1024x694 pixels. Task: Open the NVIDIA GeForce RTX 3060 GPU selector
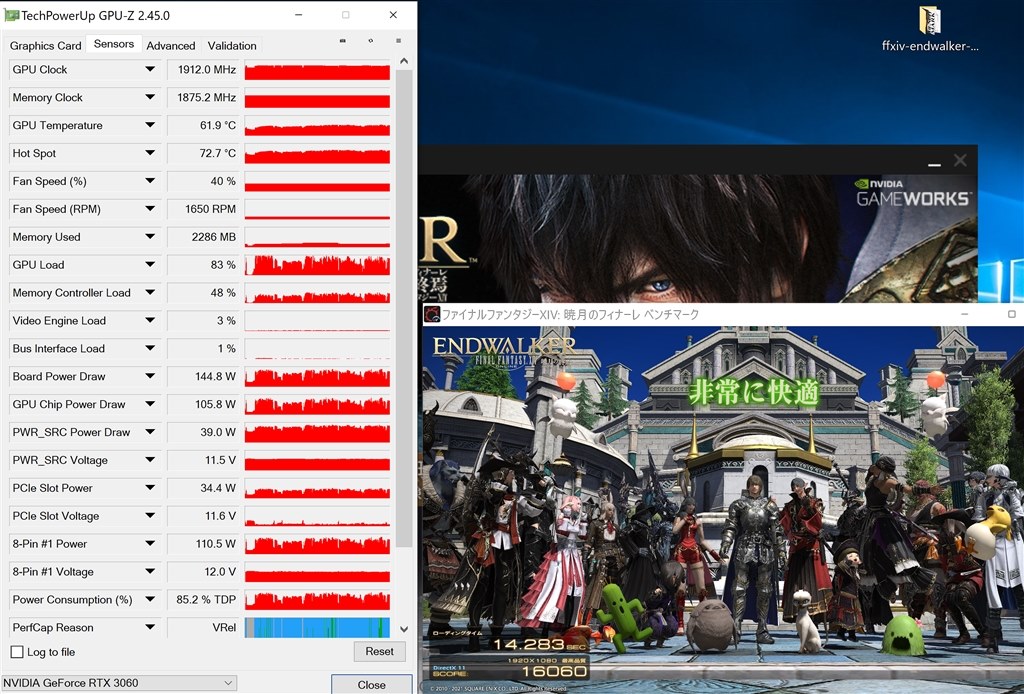click(x=118, y=683)
